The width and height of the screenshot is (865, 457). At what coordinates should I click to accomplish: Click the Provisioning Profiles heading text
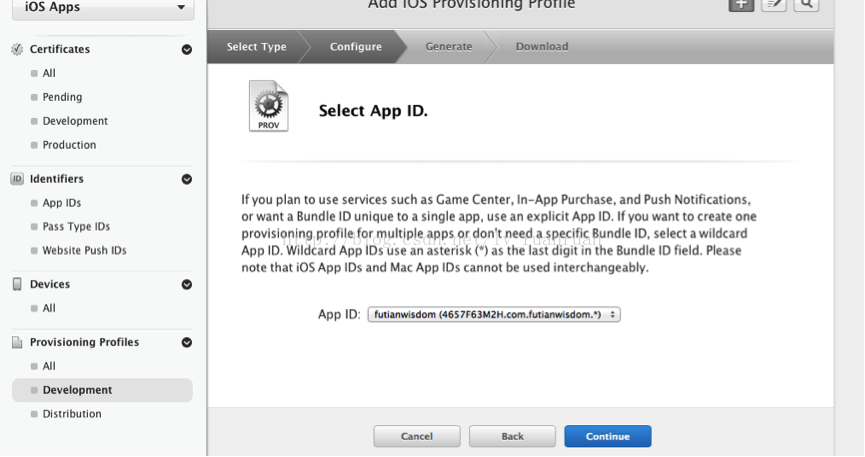pos(84,342)
